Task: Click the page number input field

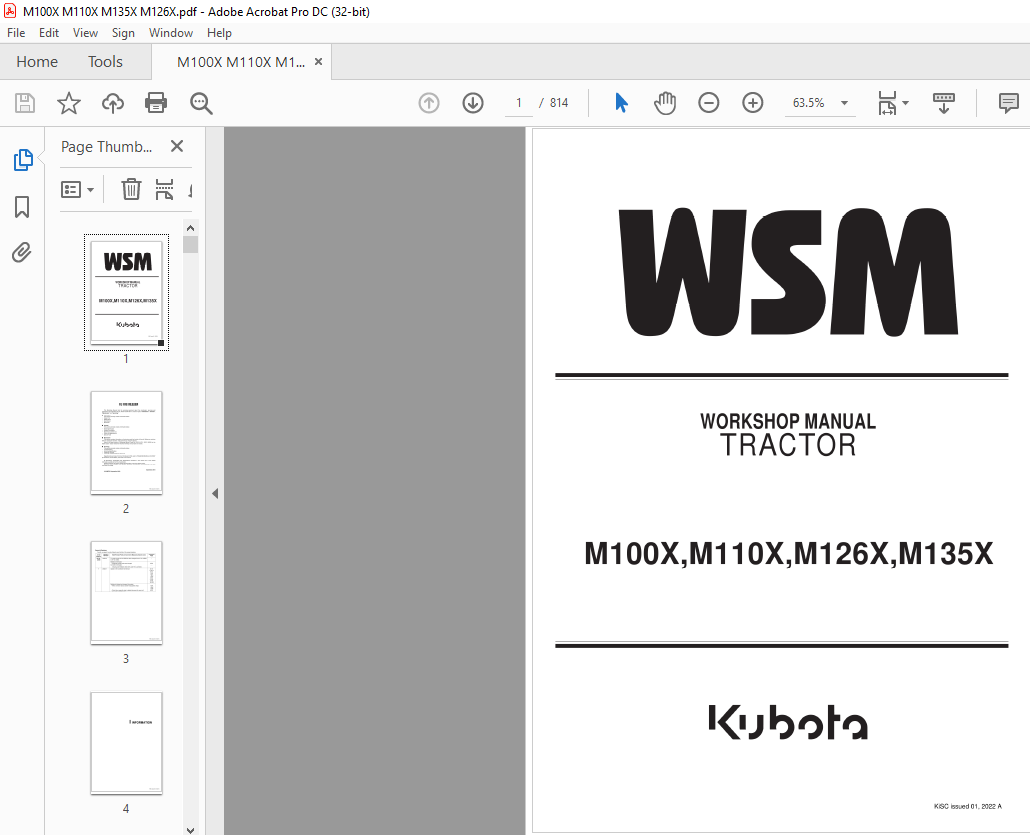Action: pos(519,102)
